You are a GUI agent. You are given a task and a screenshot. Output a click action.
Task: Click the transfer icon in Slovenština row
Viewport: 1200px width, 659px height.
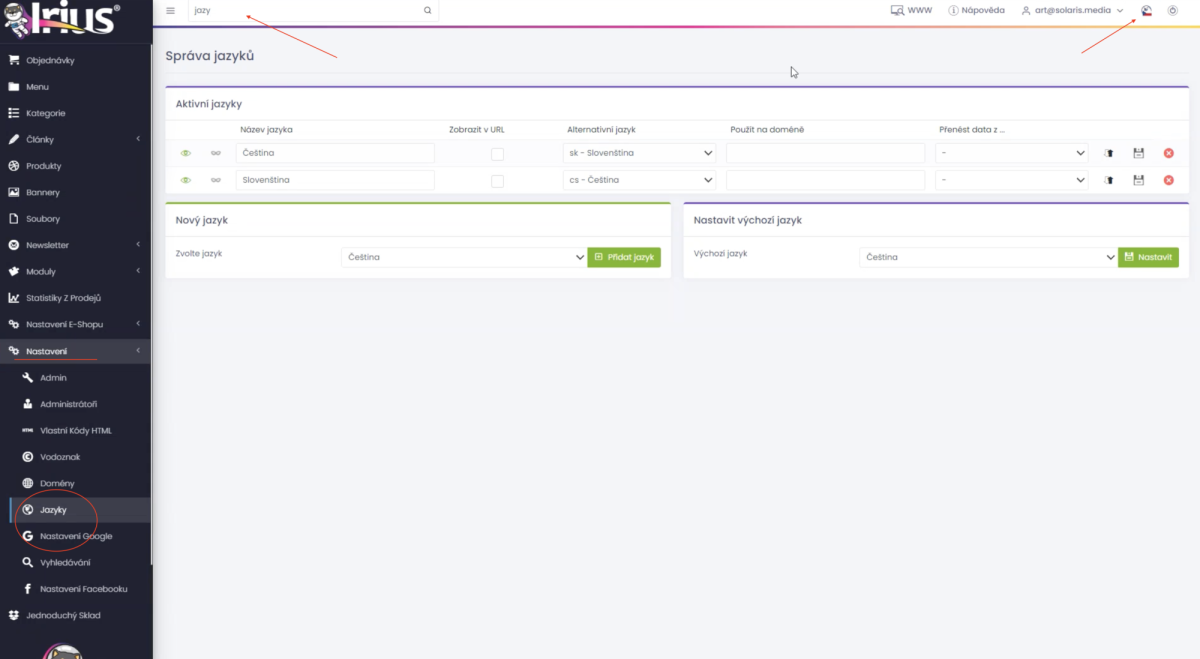[x=1108, y=180]
